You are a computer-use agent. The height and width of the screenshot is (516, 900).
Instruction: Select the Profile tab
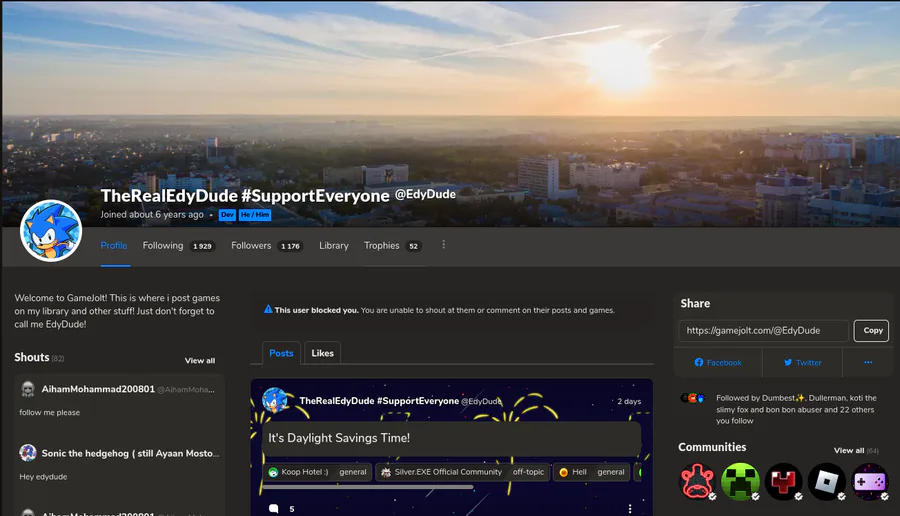coord(114,246)
